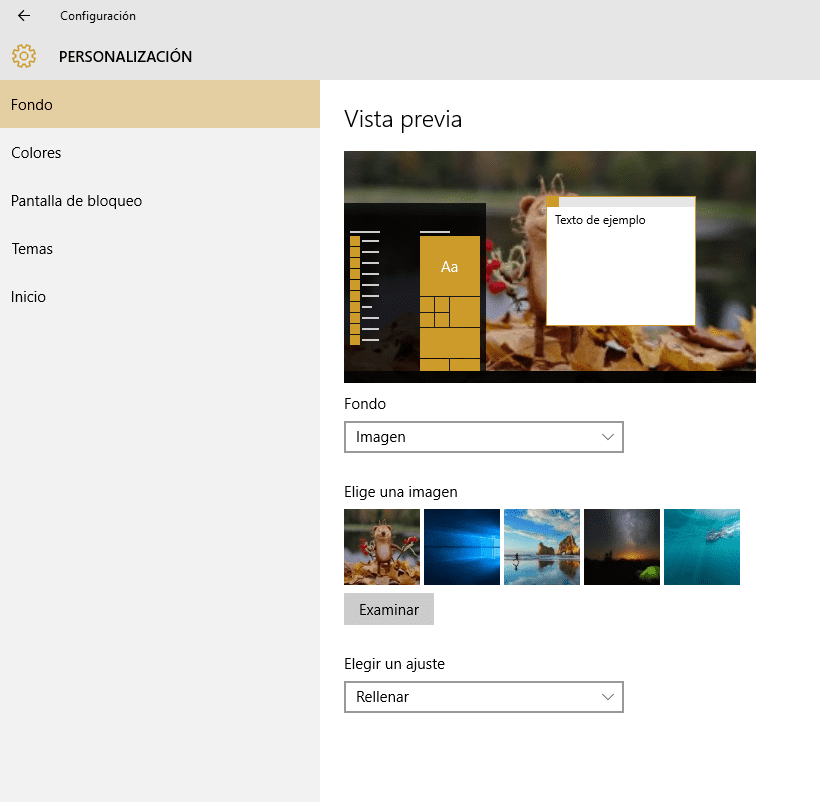The width and height of the screenshot is (820, 802).
Task: Expand the Rellenar fit dropdown
Action: (x=484, y=697)
